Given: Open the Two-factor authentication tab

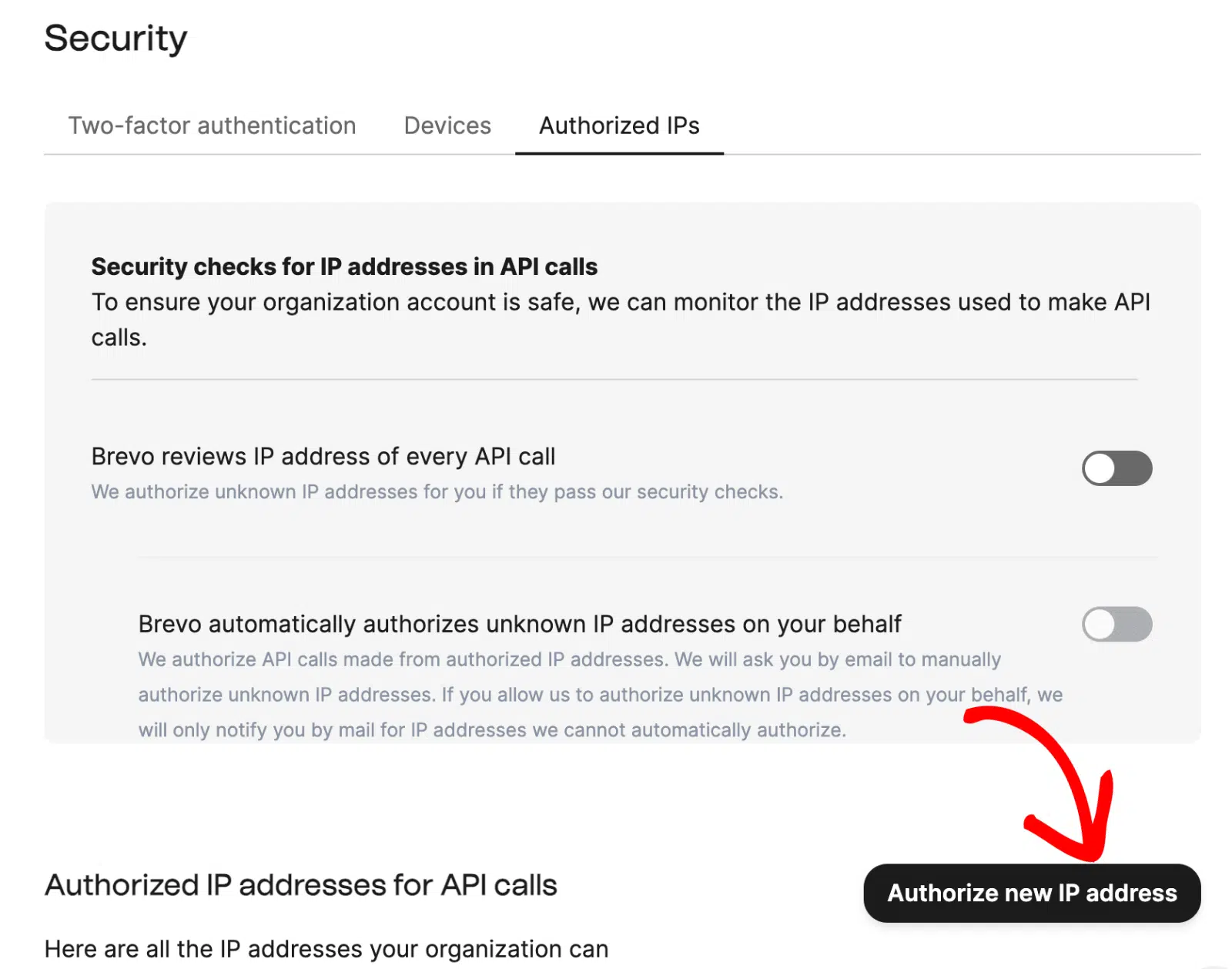Looking at the screenshot, I should [x=212, y=126].
